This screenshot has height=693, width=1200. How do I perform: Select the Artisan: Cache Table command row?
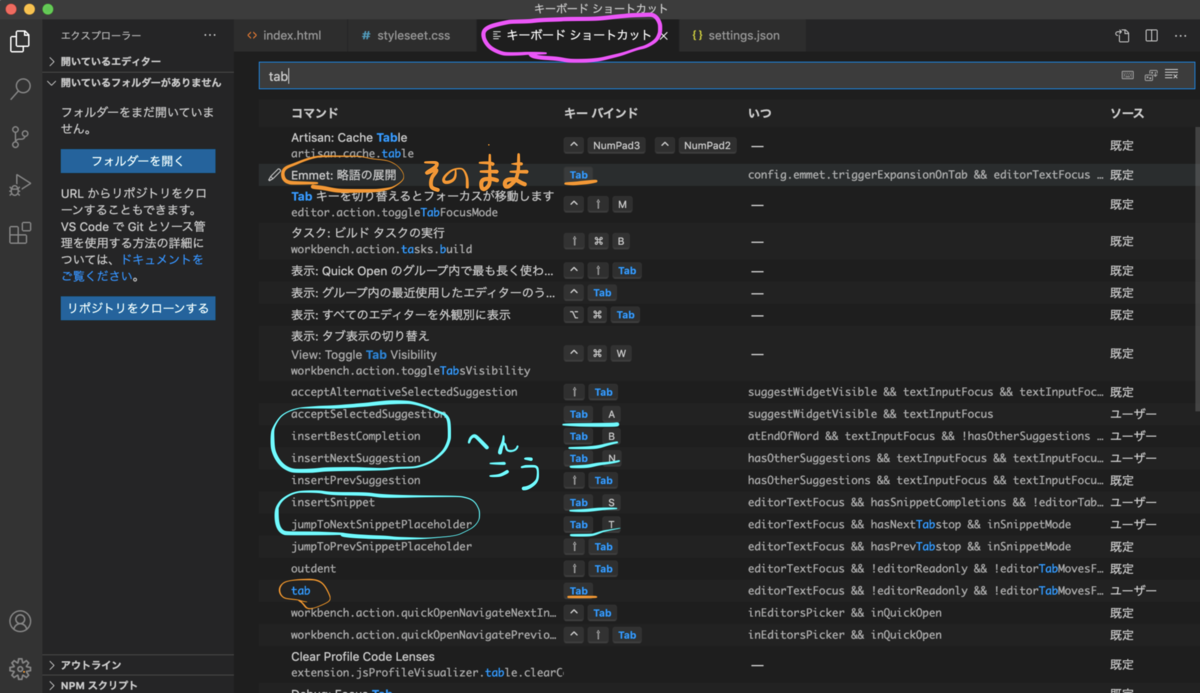click(725, 145)
